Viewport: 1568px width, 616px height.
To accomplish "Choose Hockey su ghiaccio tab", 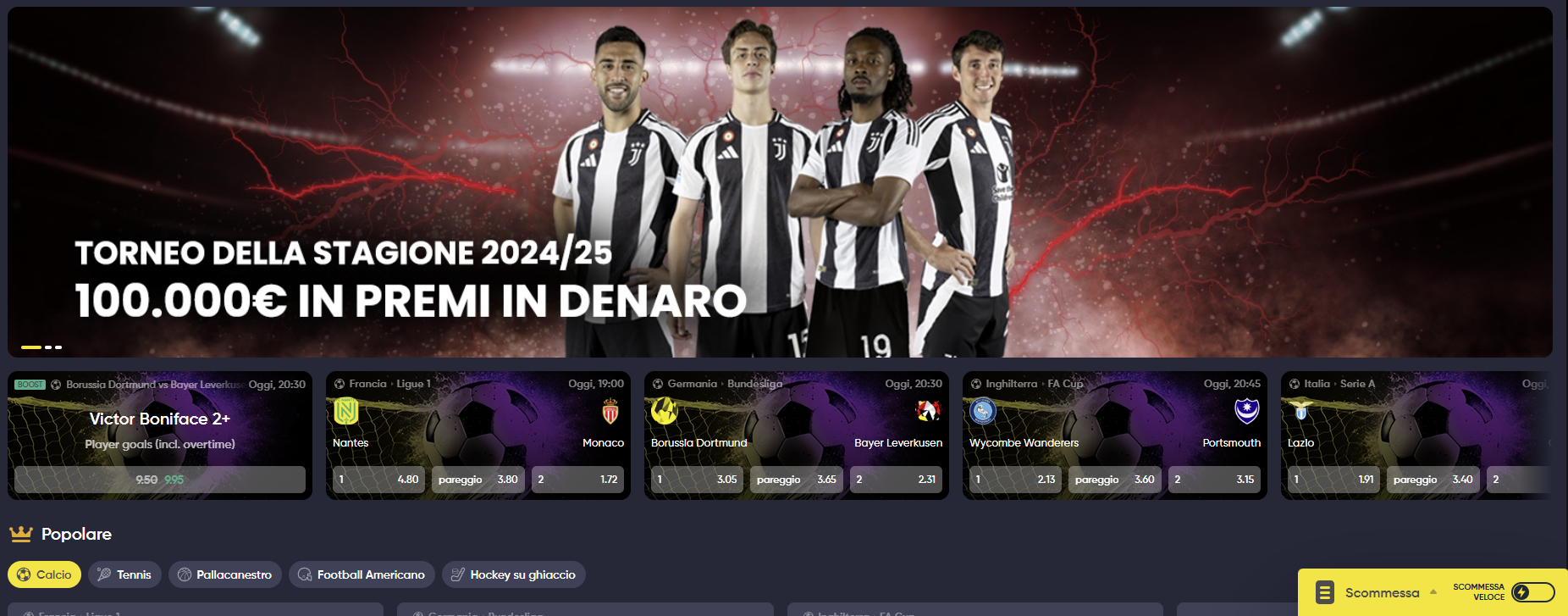I will point(514,574).
